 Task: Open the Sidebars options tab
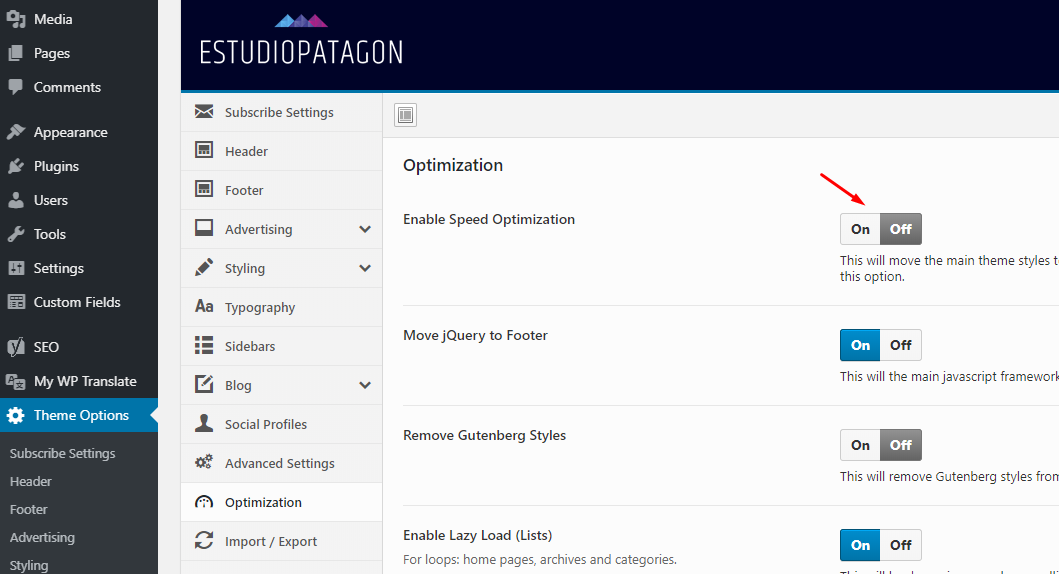coord(282,346)
